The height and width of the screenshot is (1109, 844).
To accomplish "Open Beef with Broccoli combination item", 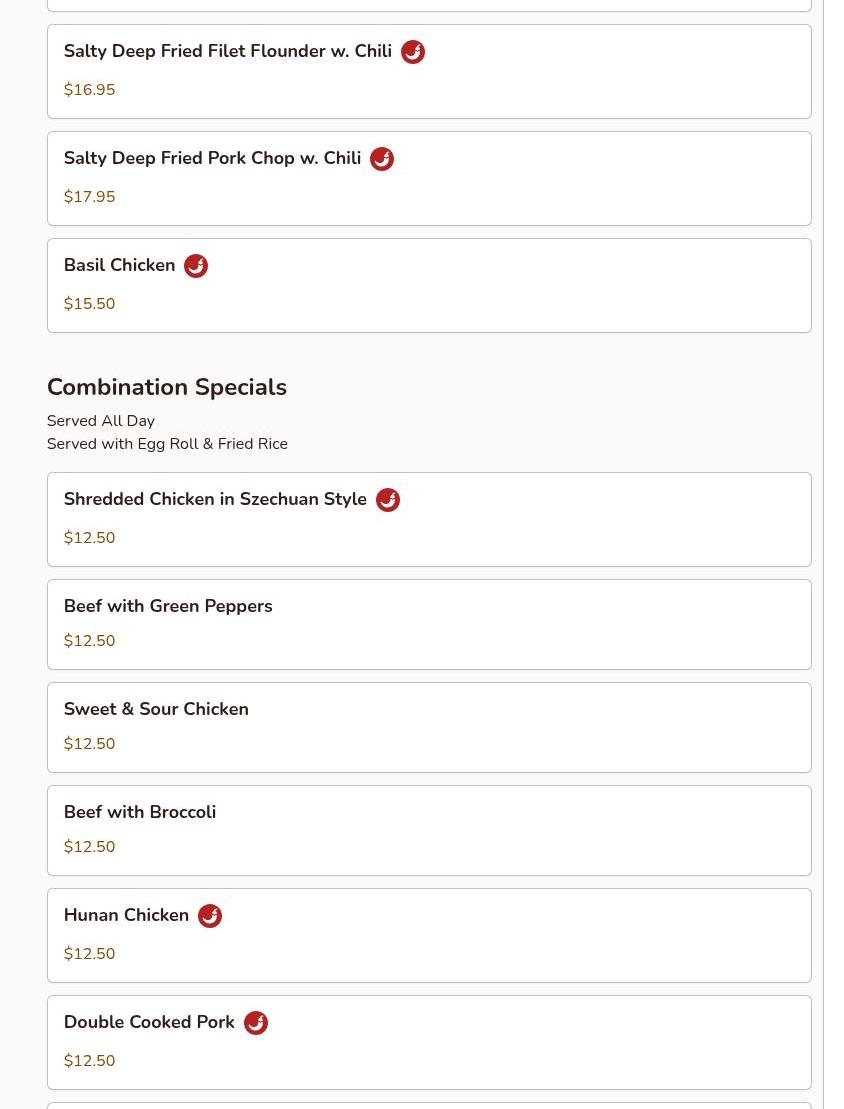I will coord(140,813).
